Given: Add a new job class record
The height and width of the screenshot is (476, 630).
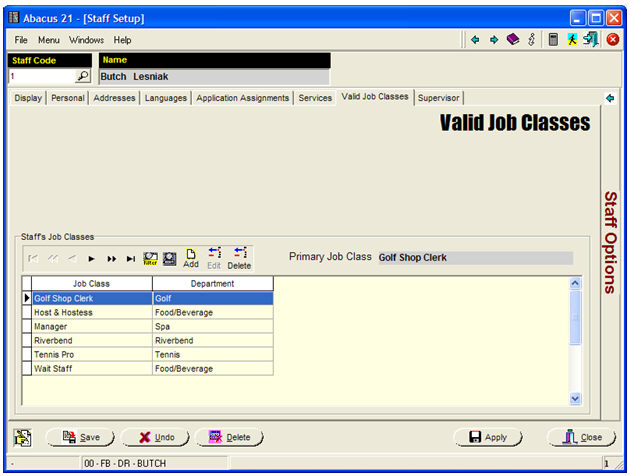Looking at the screenshot, I should pyautogui.click(x=190, y=258).
